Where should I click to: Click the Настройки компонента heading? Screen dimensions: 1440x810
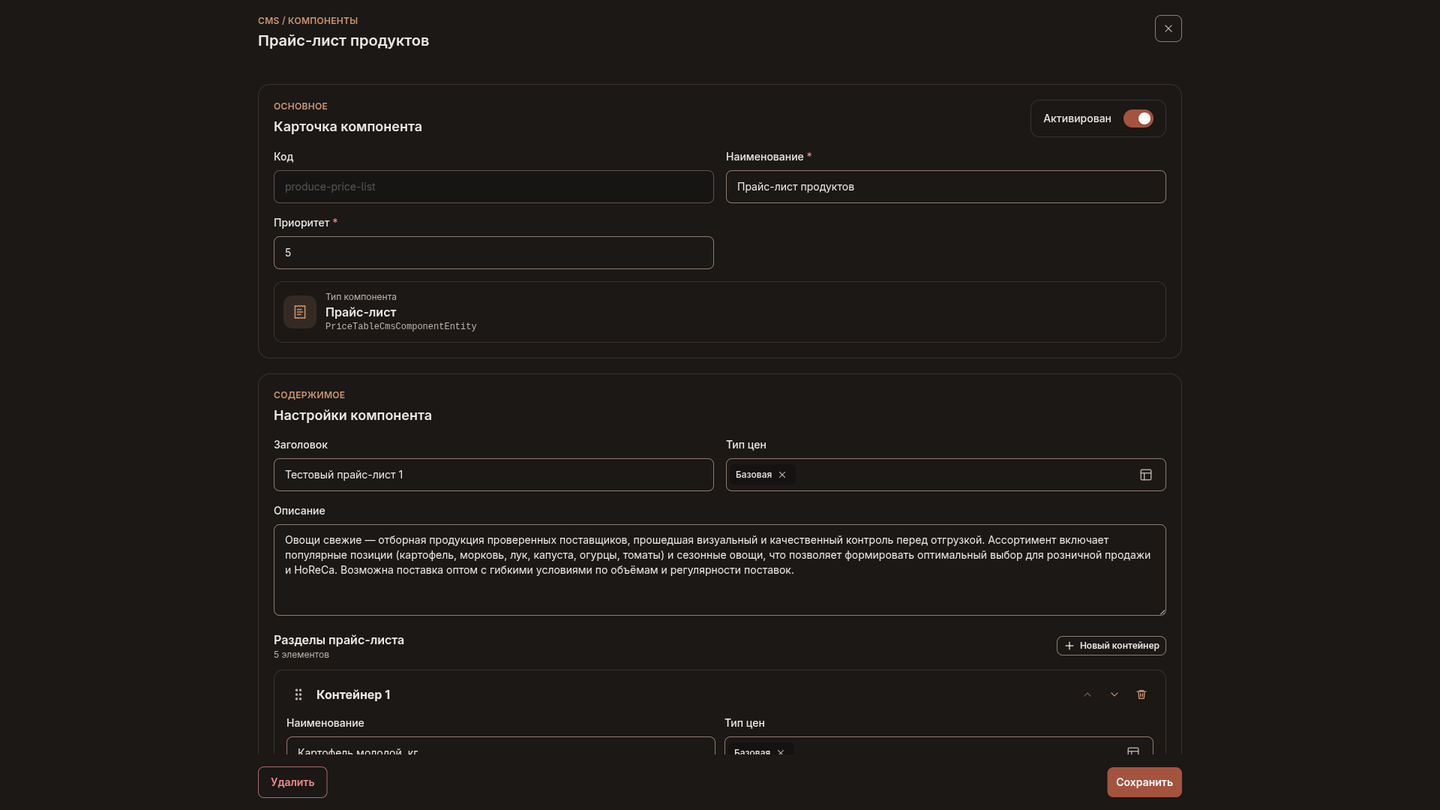353,415
